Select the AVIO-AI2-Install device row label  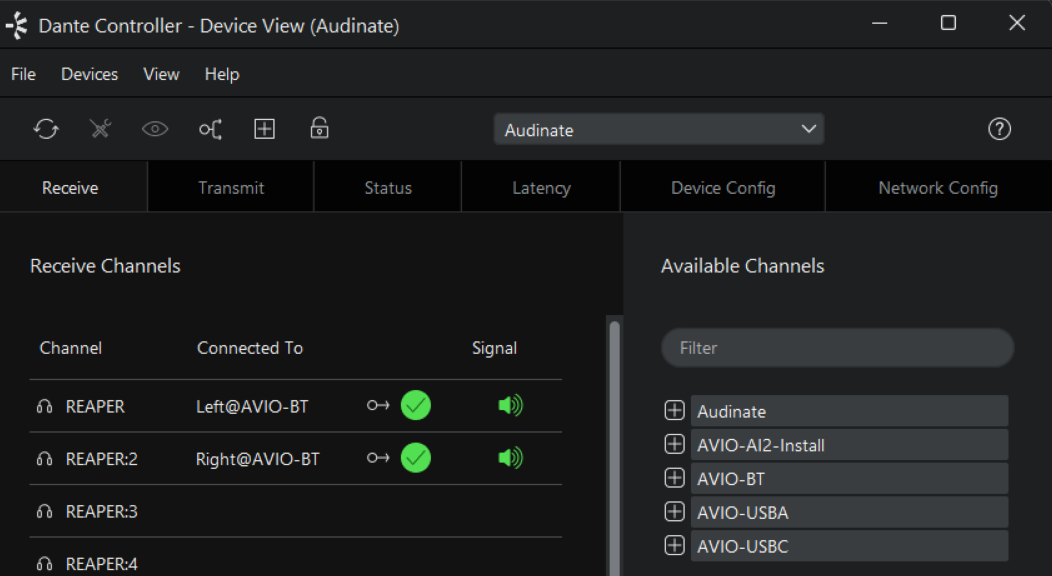(x=849, y=445)
